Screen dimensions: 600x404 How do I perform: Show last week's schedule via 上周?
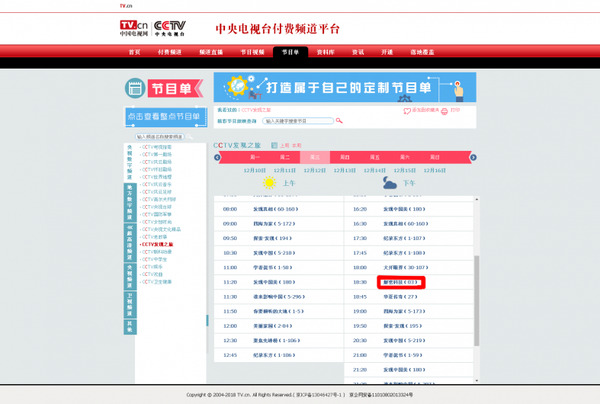(284, 146)
